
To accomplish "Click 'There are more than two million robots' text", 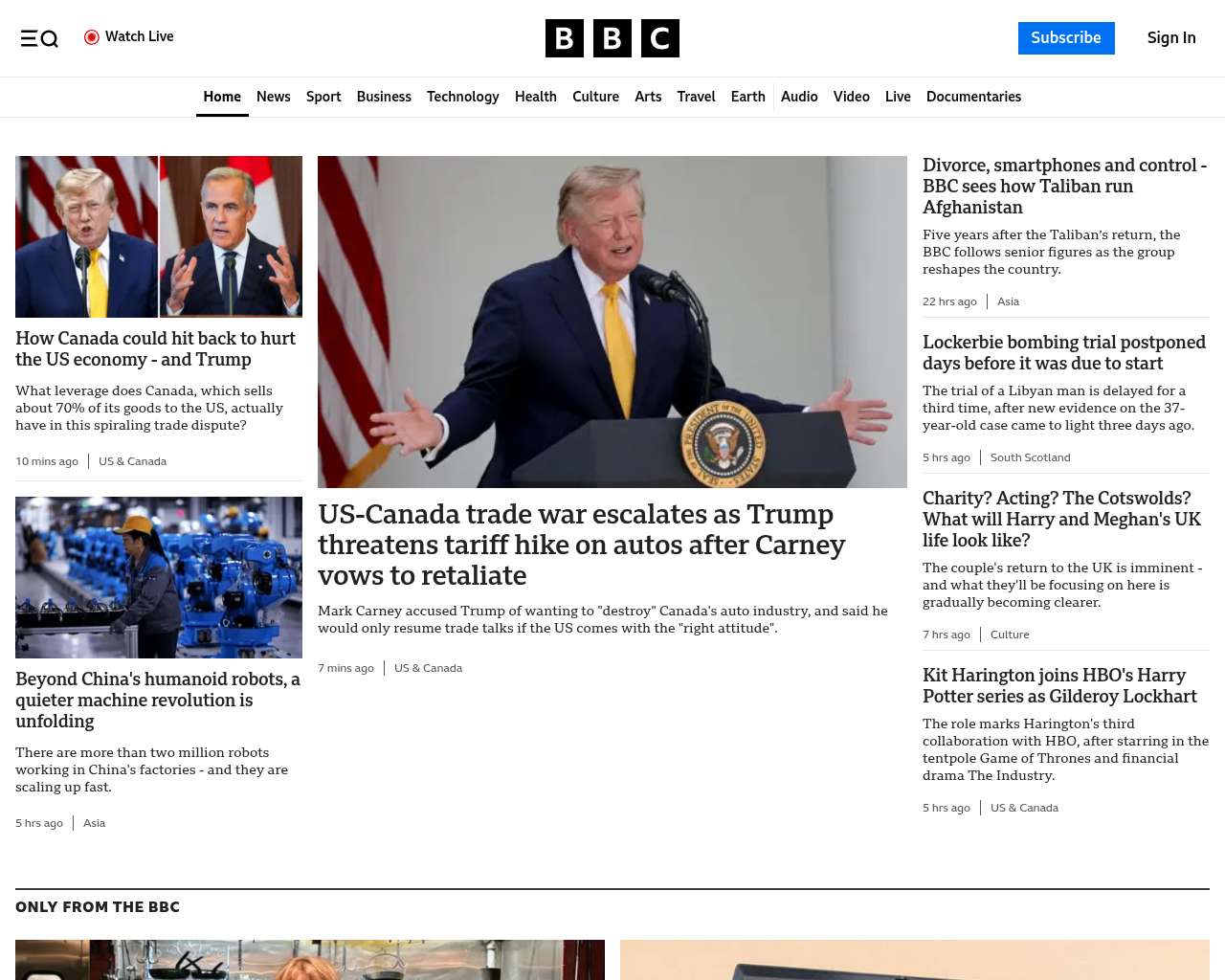I will click(151, 769).
